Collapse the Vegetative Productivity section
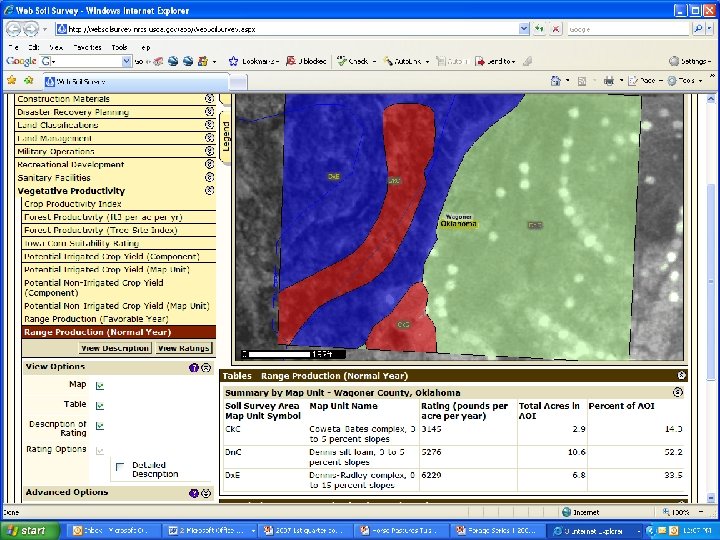Image resolution: width=720 pixels, height=540 pixels. coord(209,190)
